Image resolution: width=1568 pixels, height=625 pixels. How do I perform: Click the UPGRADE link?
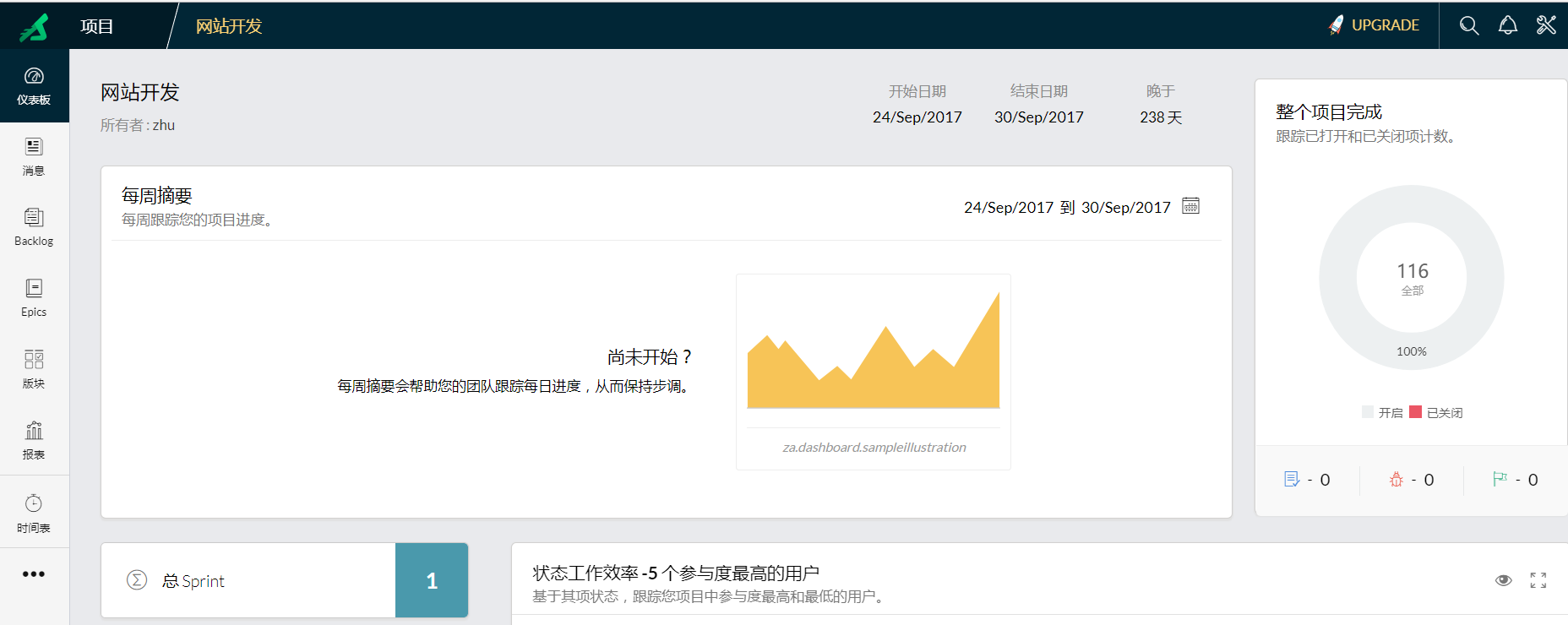click(1374, 25)
